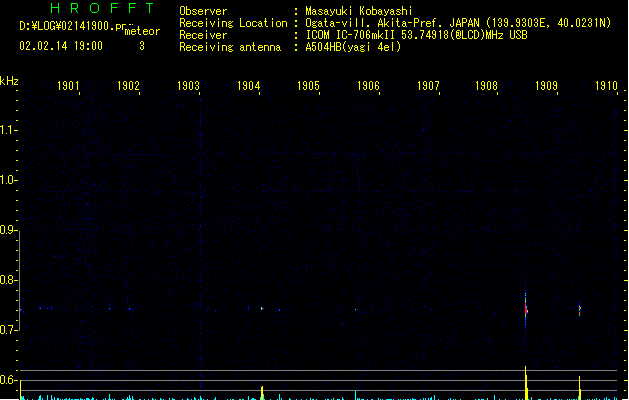Click the tall yellow level spike after 1908
Viewport: 629px width, 400px height.
pyautogui.click(x=526, y=383)
